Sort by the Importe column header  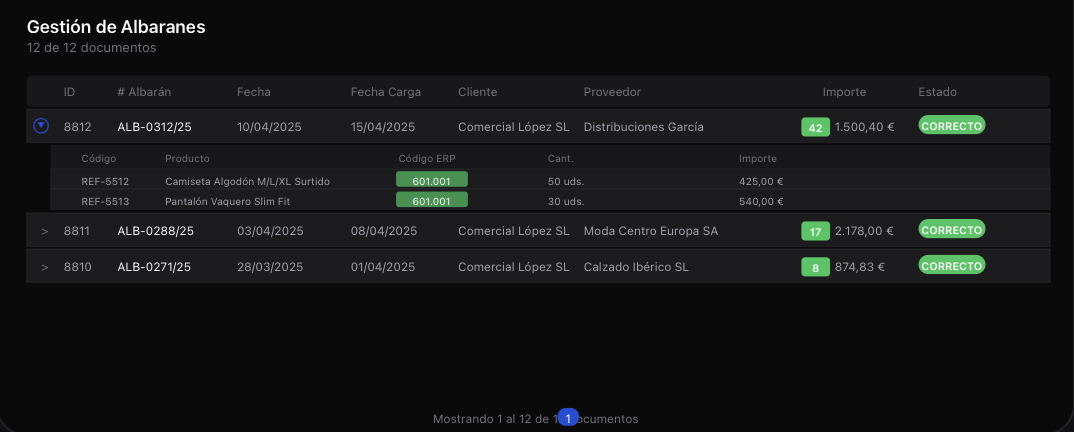coord(844,92)
